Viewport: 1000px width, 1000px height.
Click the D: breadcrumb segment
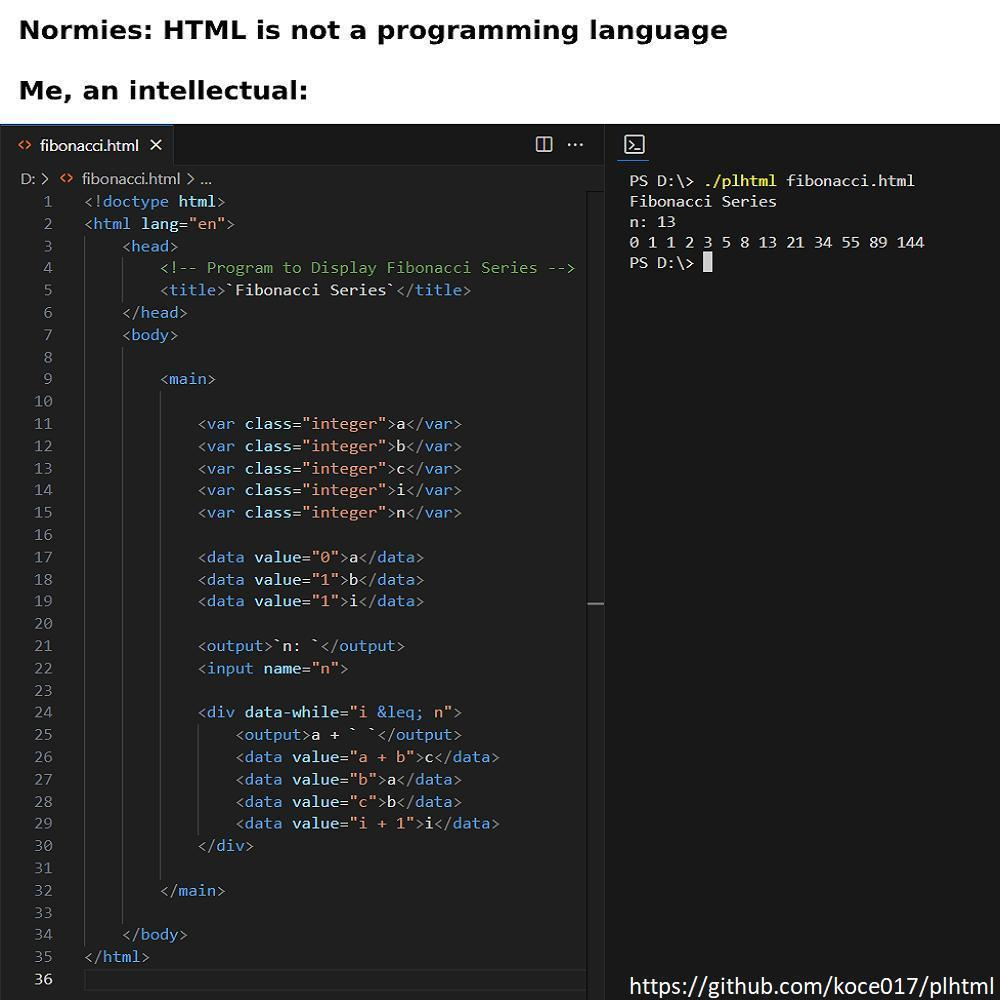coord(27,179)
